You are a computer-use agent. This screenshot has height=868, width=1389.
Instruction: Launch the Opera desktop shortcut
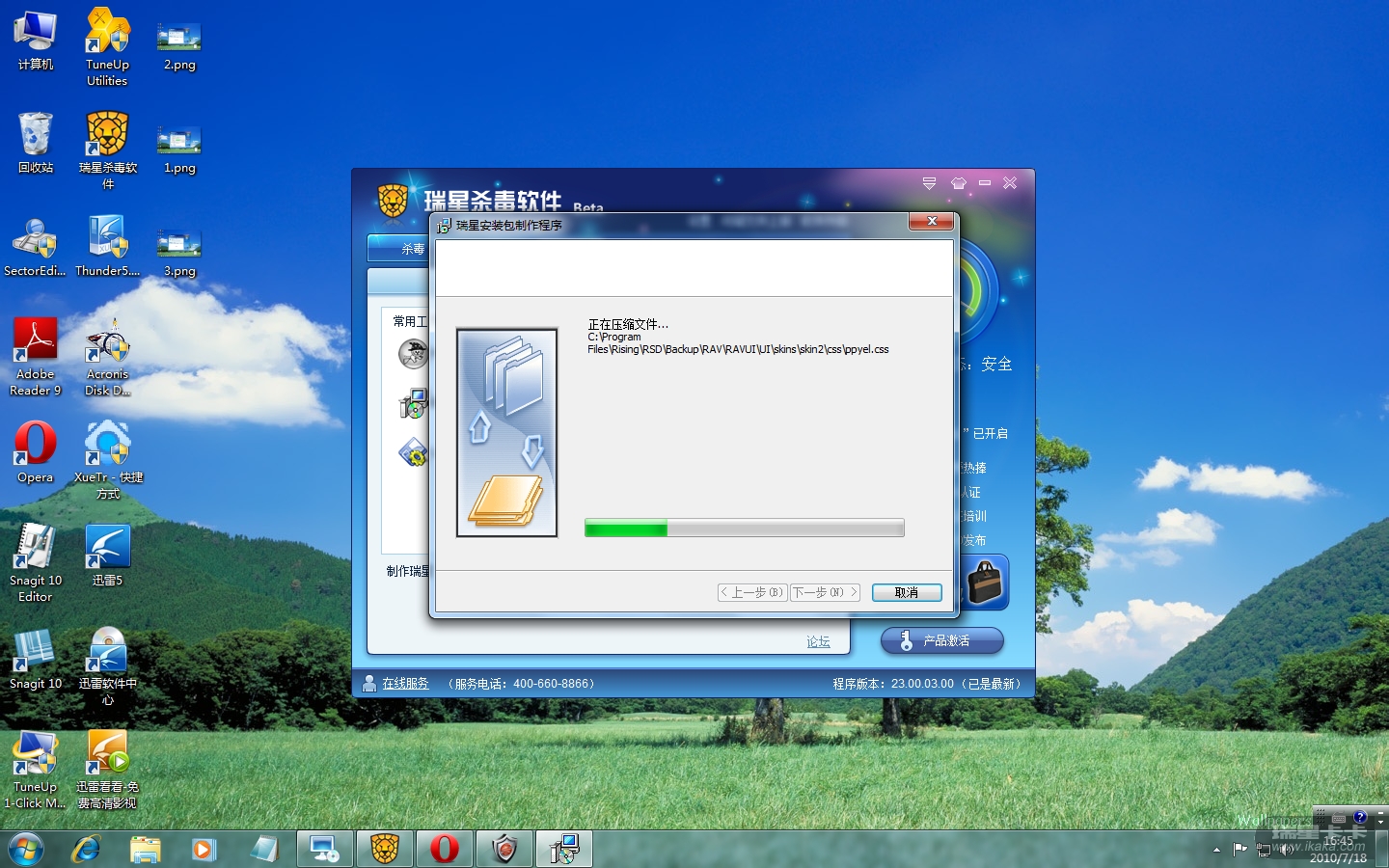pyautogui.click(x=36, y=451)
